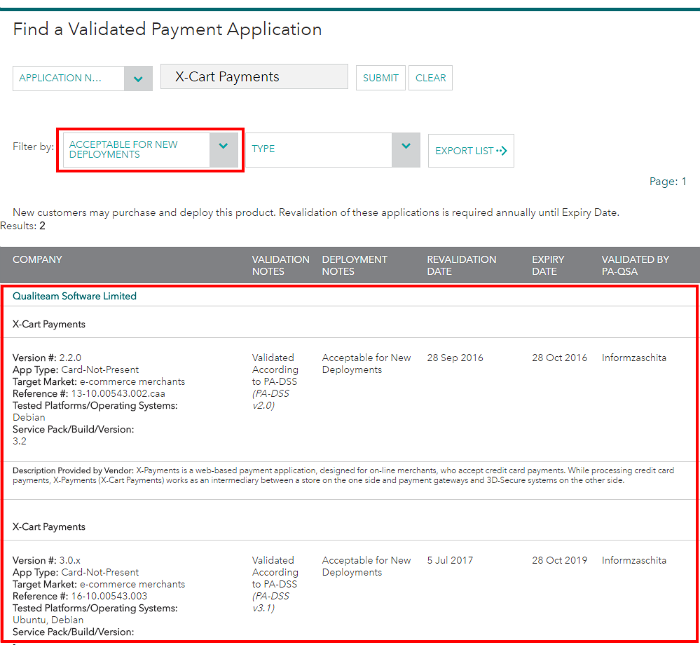
Task: Select the Version # 3.0.x text
Action: [46, 560]
